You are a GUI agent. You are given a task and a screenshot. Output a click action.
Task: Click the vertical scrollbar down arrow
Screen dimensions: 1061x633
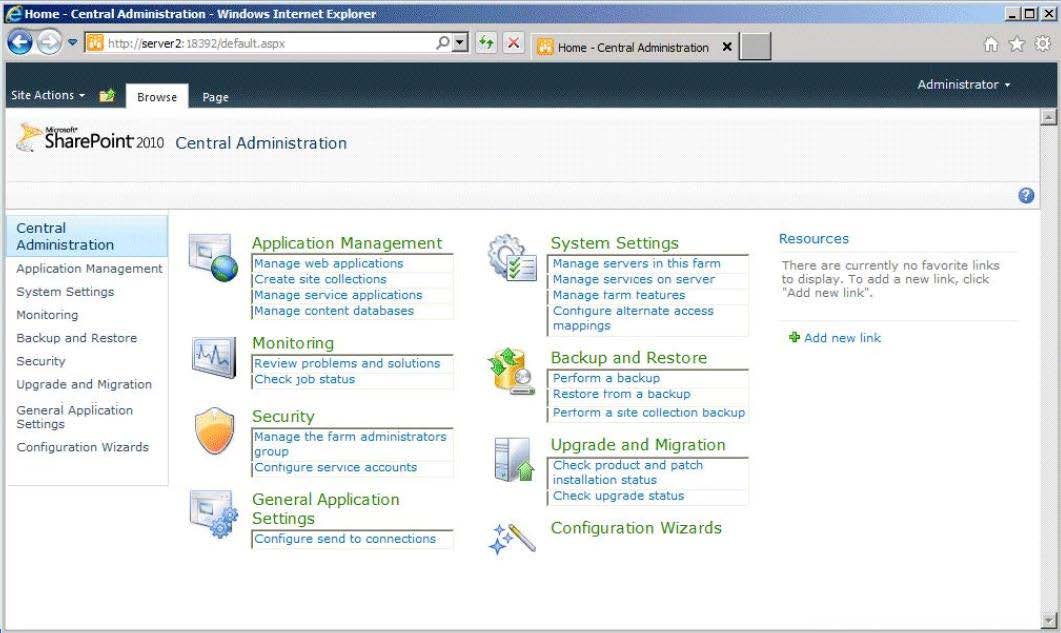1048,619
